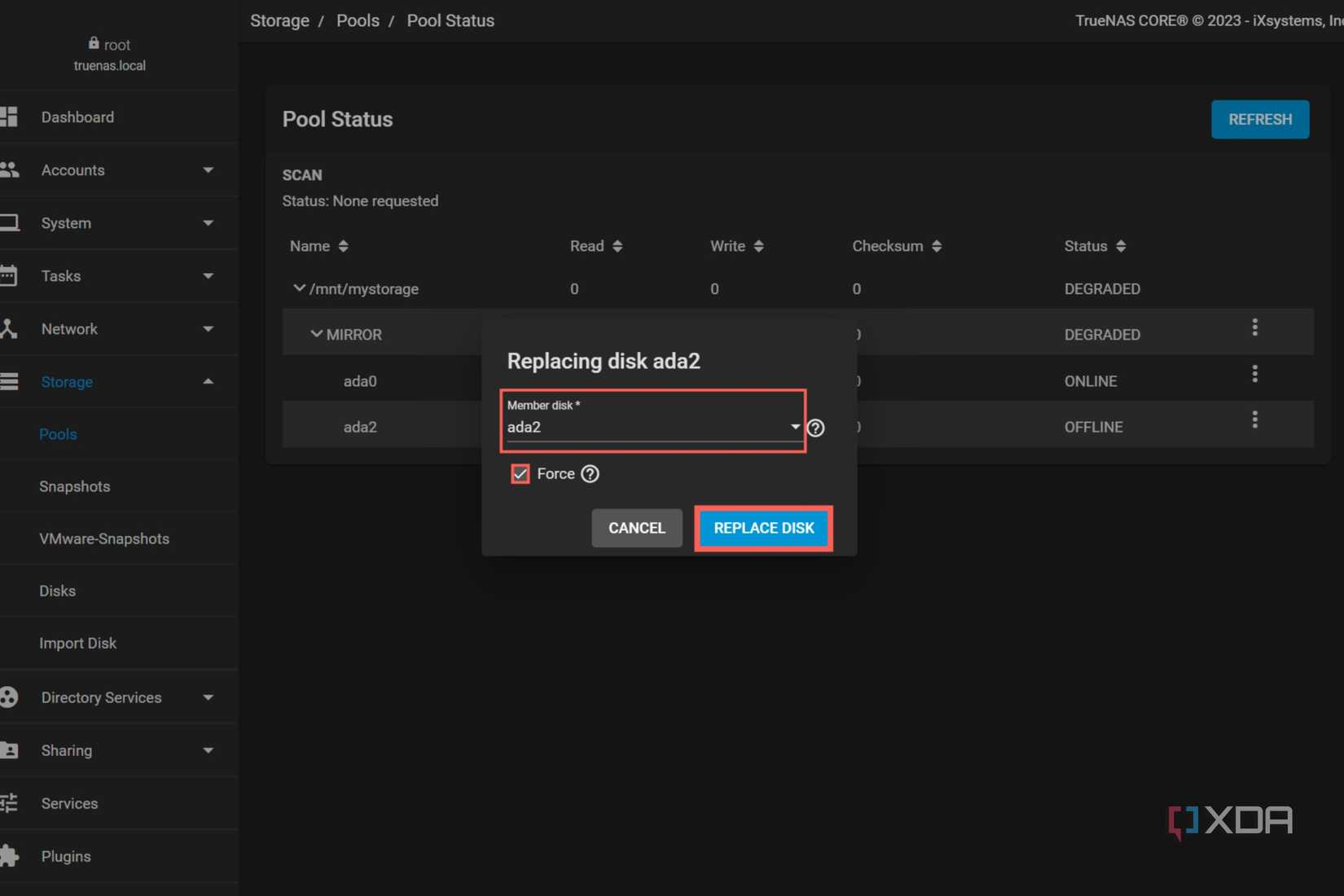Expand the Network menu arrow
The width and height of the screenshot is (1344, 896).
[x=209, y=329]
